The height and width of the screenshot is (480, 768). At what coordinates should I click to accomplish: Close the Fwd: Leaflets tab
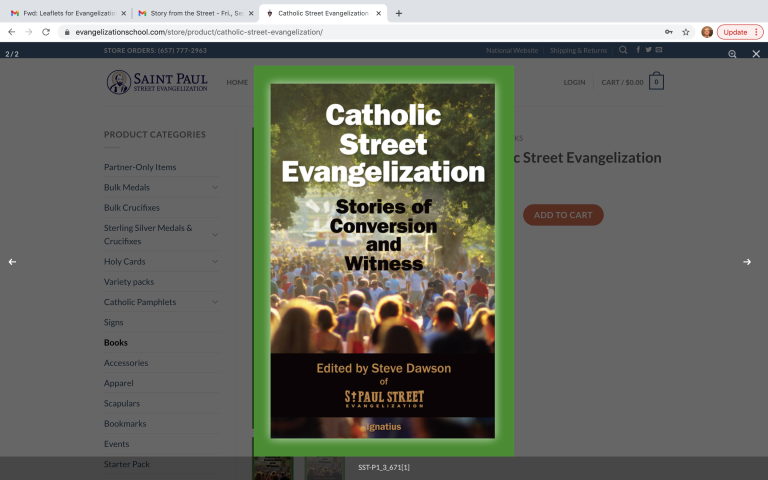[123, 13]
